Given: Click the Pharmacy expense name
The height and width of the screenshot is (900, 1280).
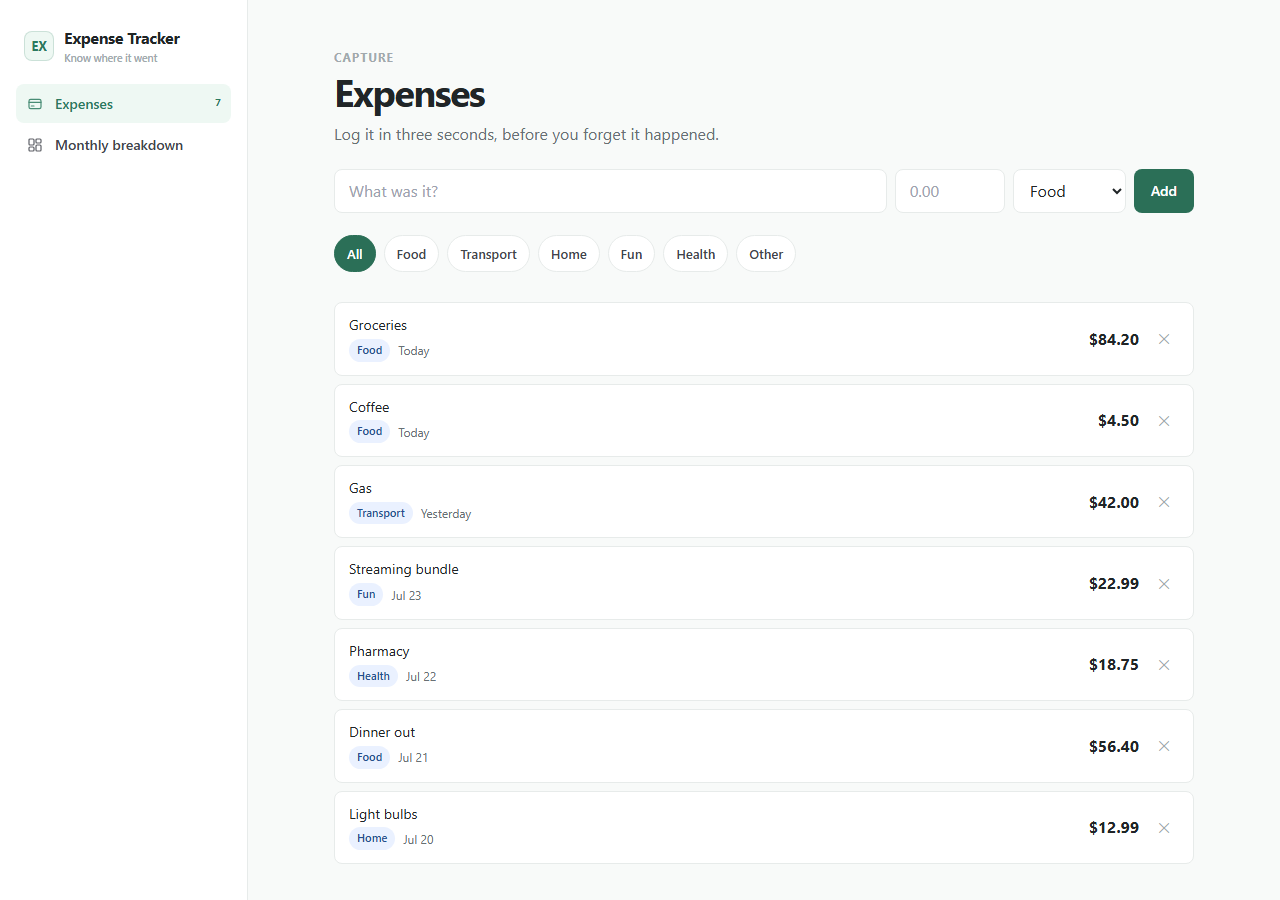Looking at the screenshot, I should pos(379,651).
